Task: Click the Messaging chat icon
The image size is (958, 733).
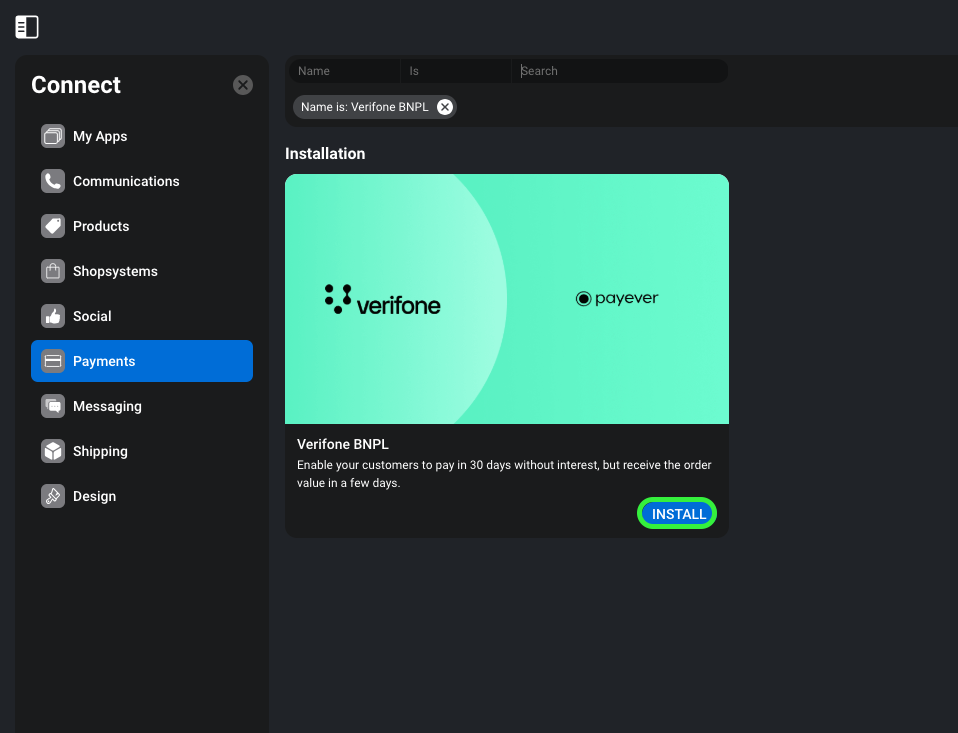Action: pos(53,406)
